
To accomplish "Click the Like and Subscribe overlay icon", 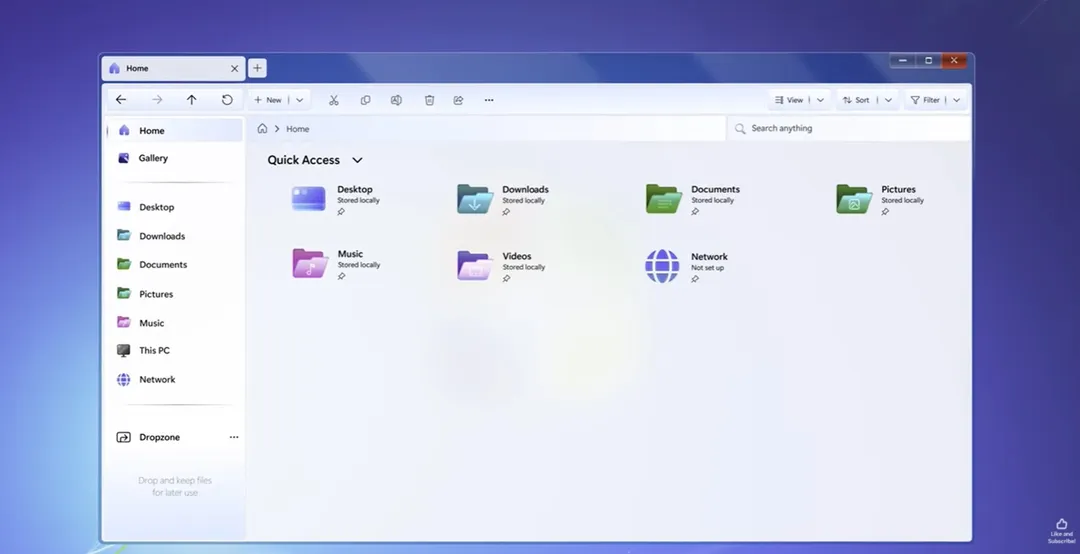I will point(1061,531).
